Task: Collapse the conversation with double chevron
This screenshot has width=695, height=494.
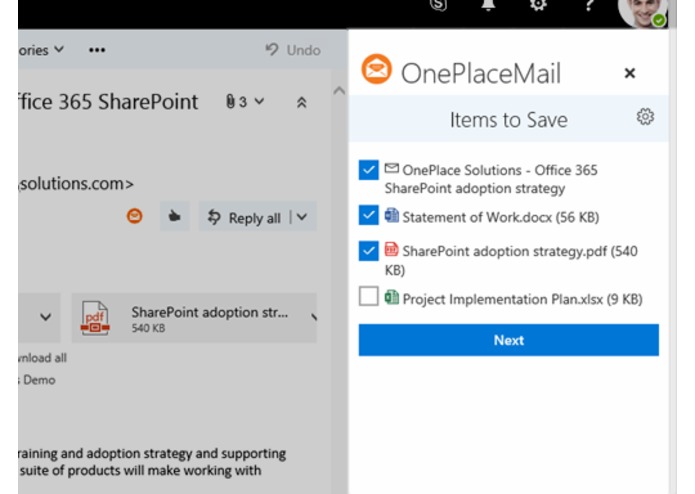Action: 301,102
